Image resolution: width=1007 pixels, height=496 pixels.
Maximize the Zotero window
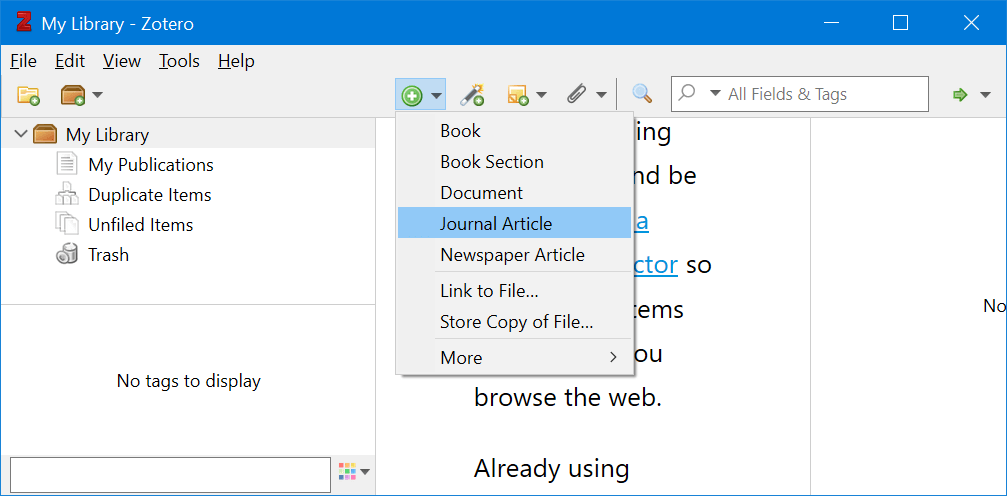point(900,23)
